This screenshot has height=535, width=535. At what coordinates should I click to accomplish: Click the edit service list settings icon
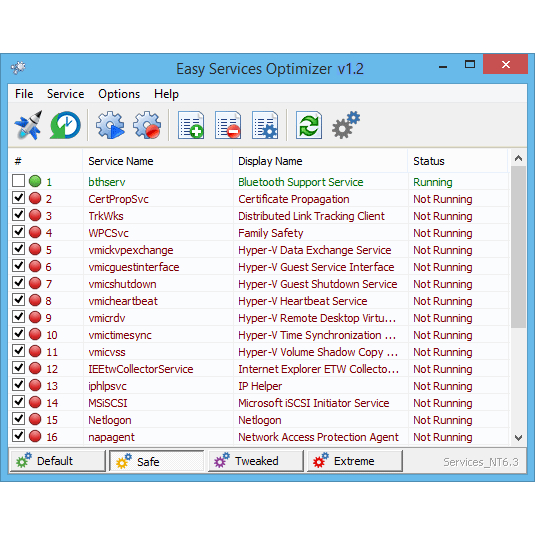tap(265, 125)
